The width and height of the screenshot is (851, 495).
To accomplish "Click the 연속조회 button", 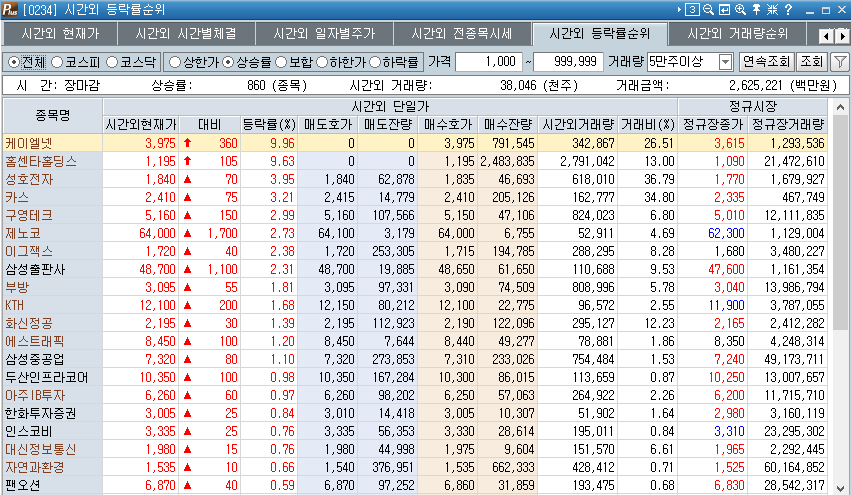I will [x=766, y=62].
